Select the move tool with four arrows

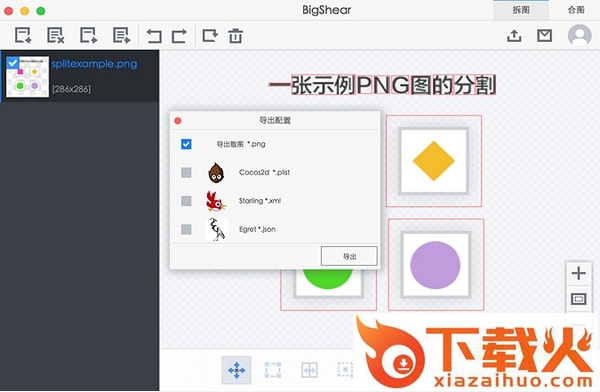point(236,370)
